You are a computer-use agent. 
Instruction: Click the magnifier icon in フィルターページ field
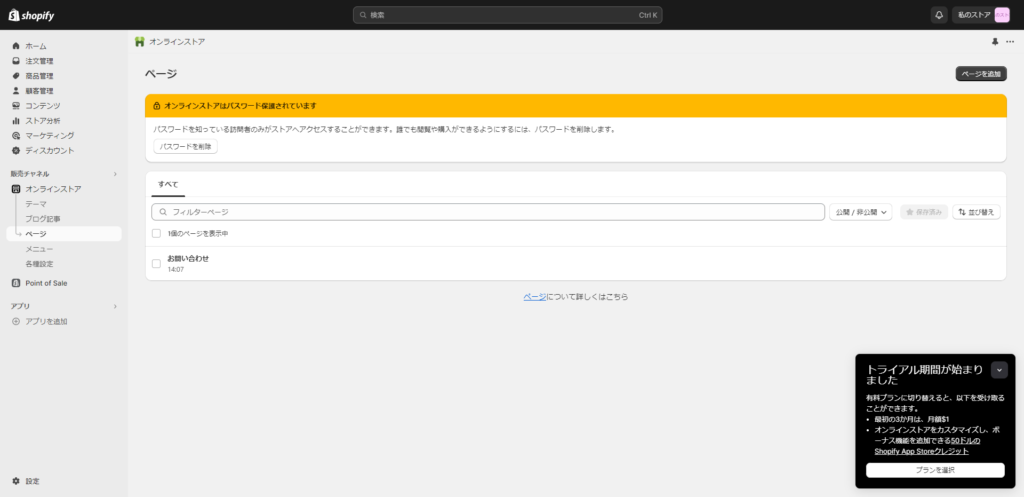tap(163, 212)
